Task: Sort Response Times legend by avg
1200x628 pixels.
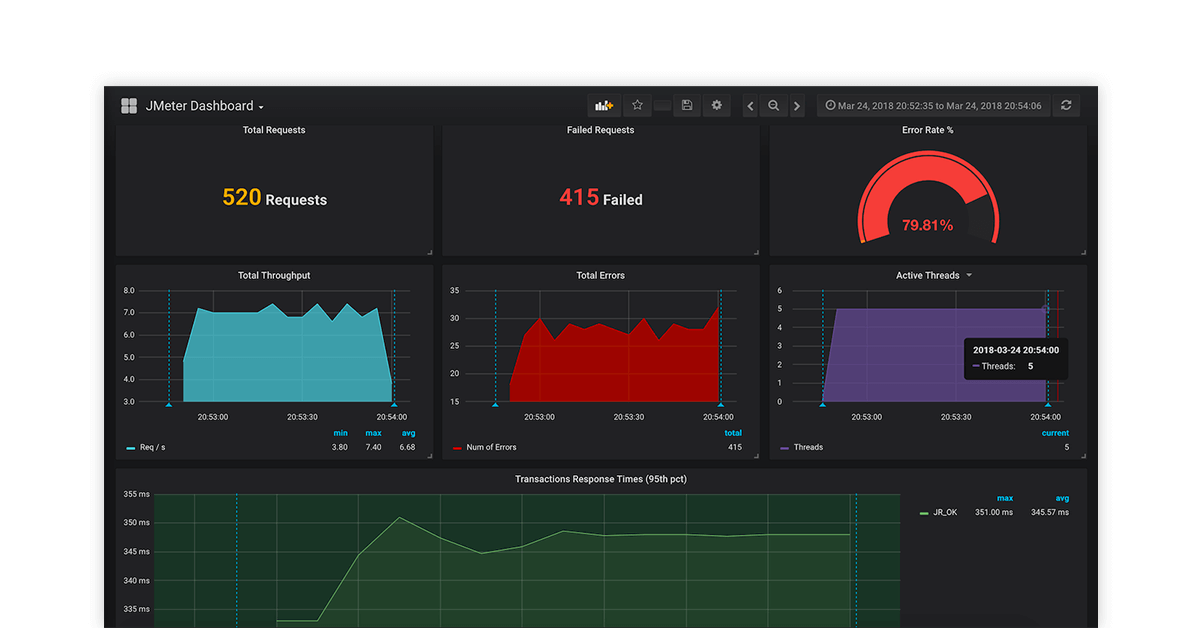Action: 1062,498
